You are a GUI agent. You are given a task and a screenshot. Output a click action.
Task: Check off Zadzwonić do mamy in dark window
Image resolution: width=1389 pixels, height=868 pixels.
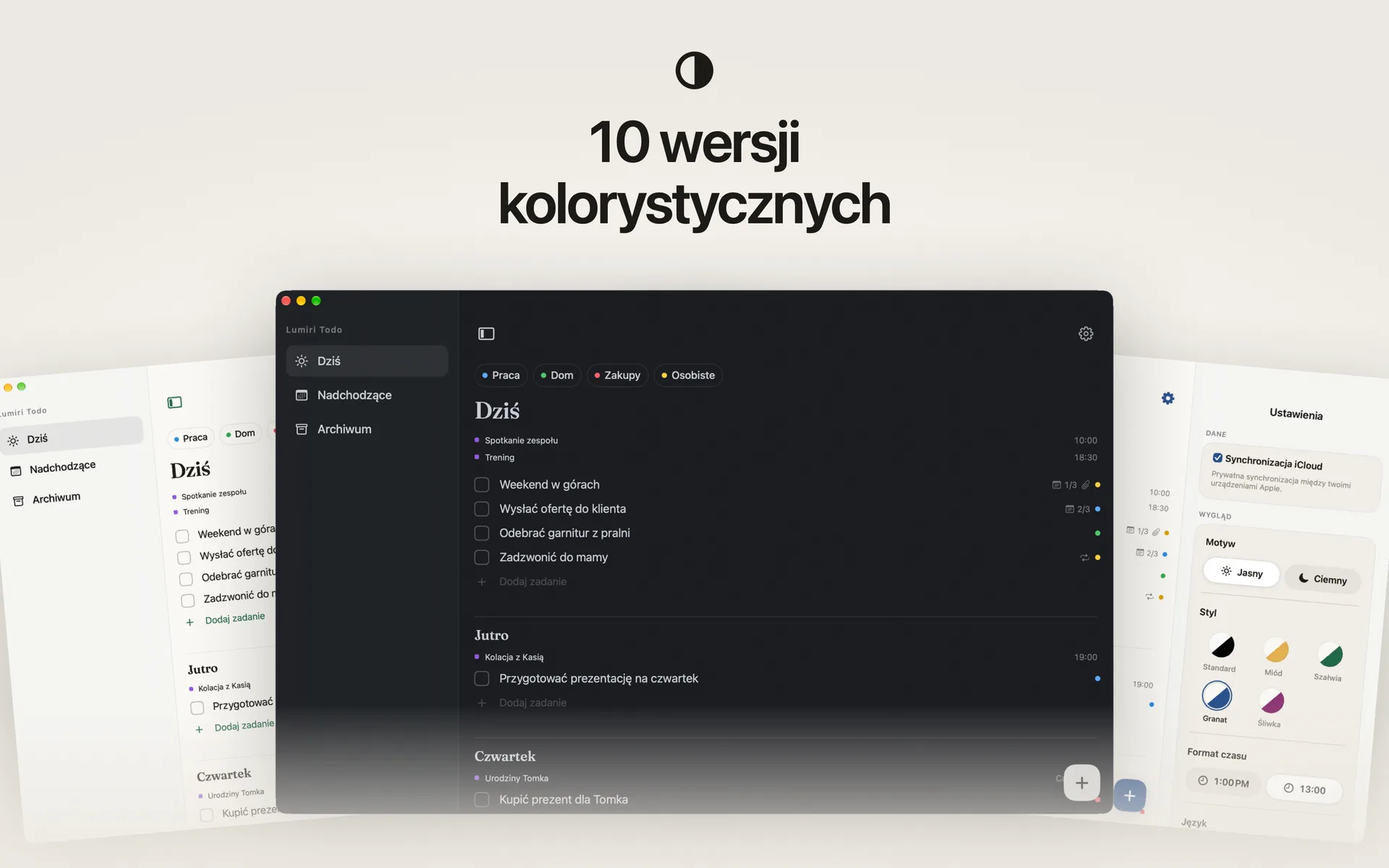tap(482, 558)
